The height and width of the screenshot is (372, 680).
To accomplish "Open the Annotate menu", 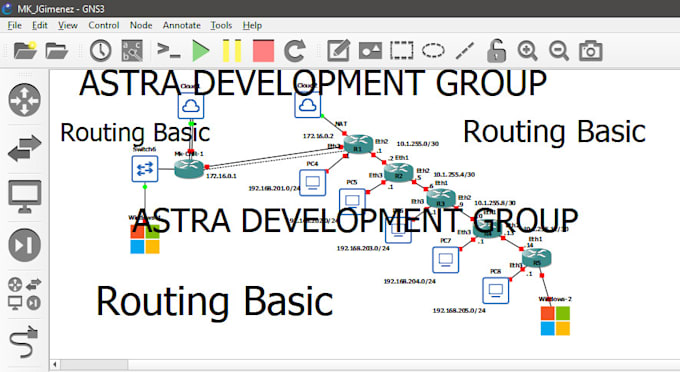I will coord(182,26).
